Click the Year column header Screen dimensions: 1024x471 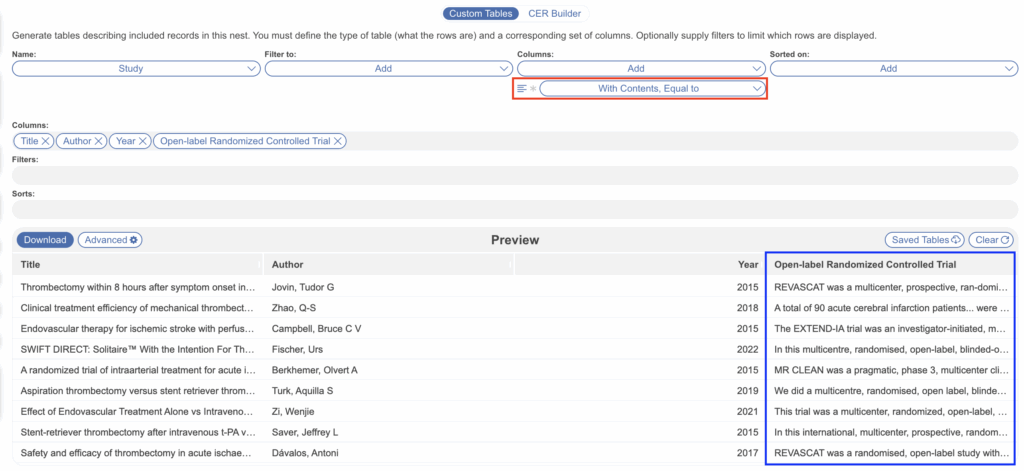click(746, 265)
